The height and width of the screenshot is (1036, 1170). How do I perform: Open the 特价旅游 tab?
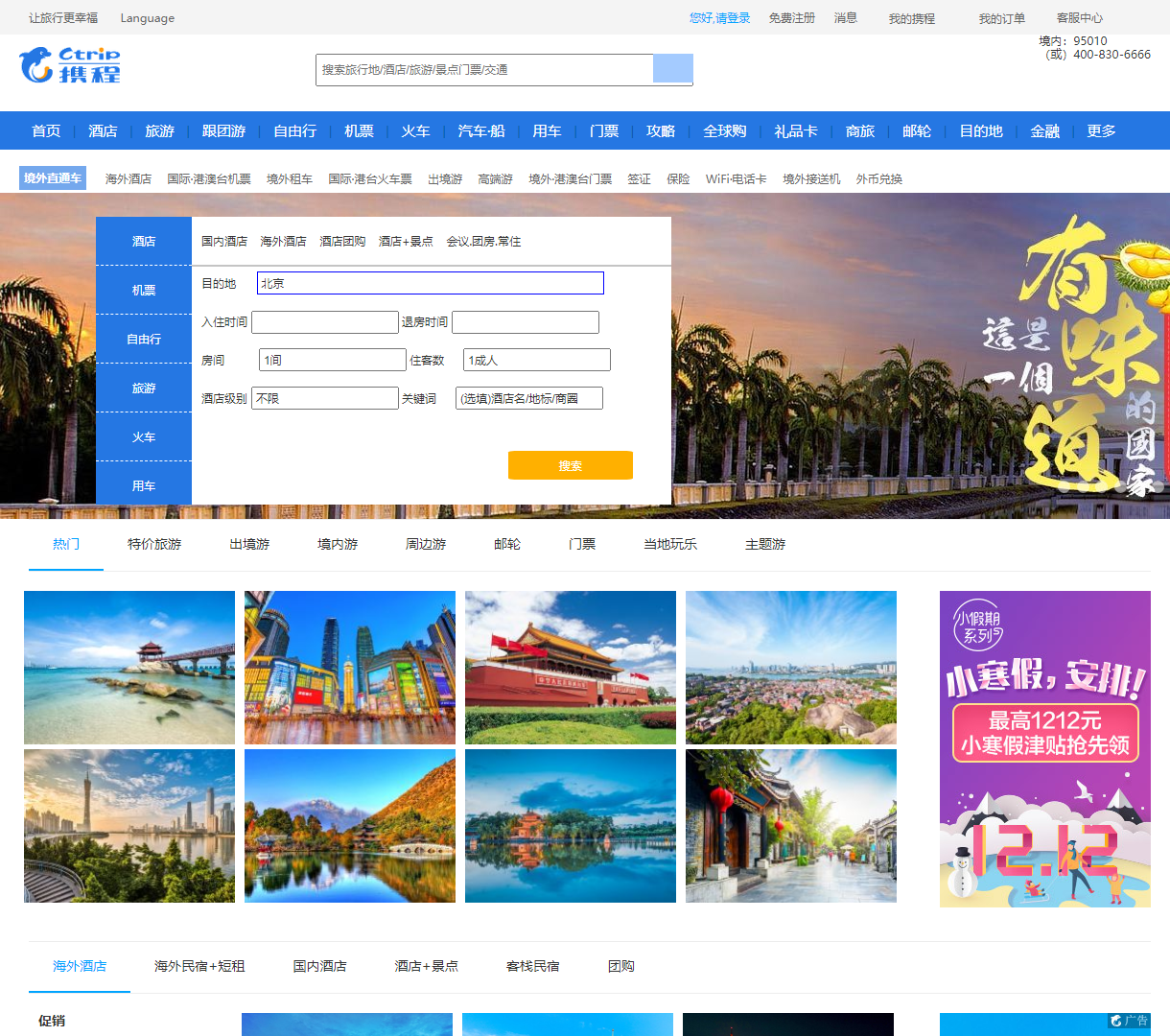153,543
